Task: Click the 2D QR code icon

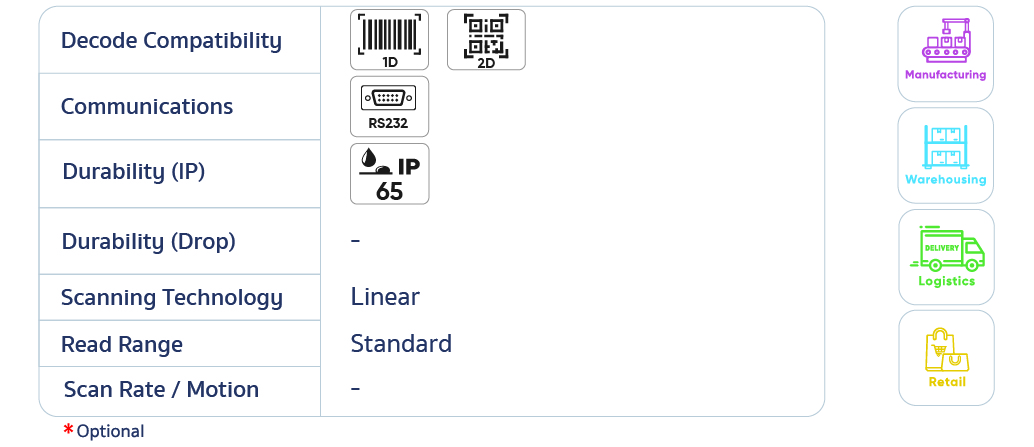Action: [x=486, y=40]
